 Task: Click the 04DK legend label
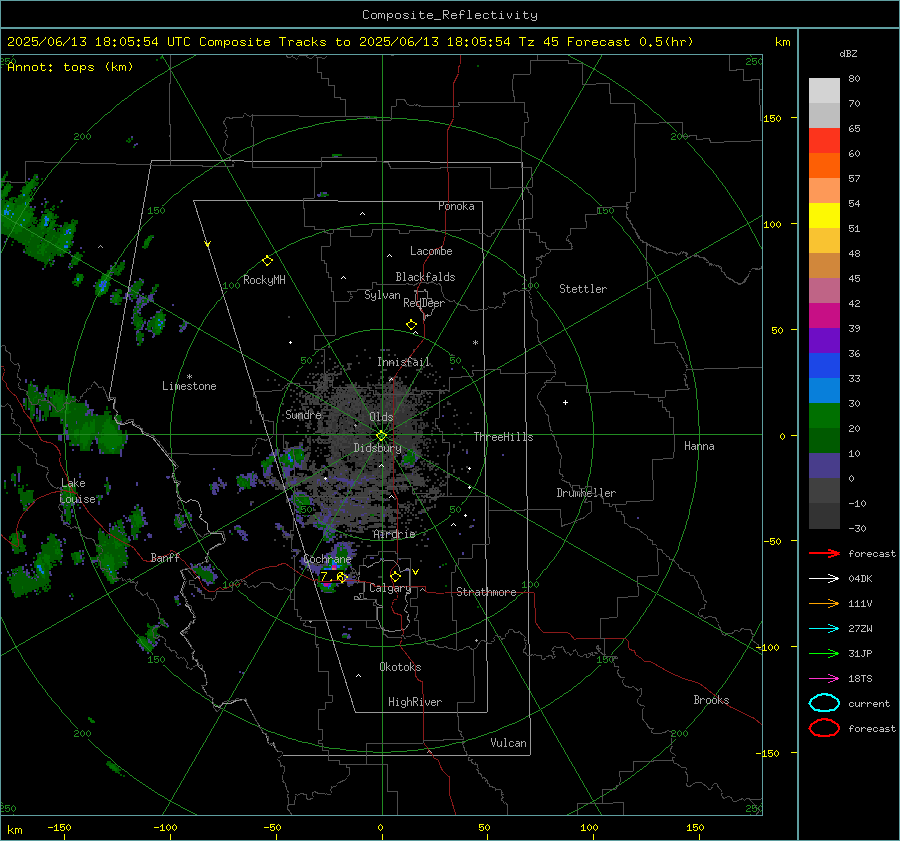[860, 579]
